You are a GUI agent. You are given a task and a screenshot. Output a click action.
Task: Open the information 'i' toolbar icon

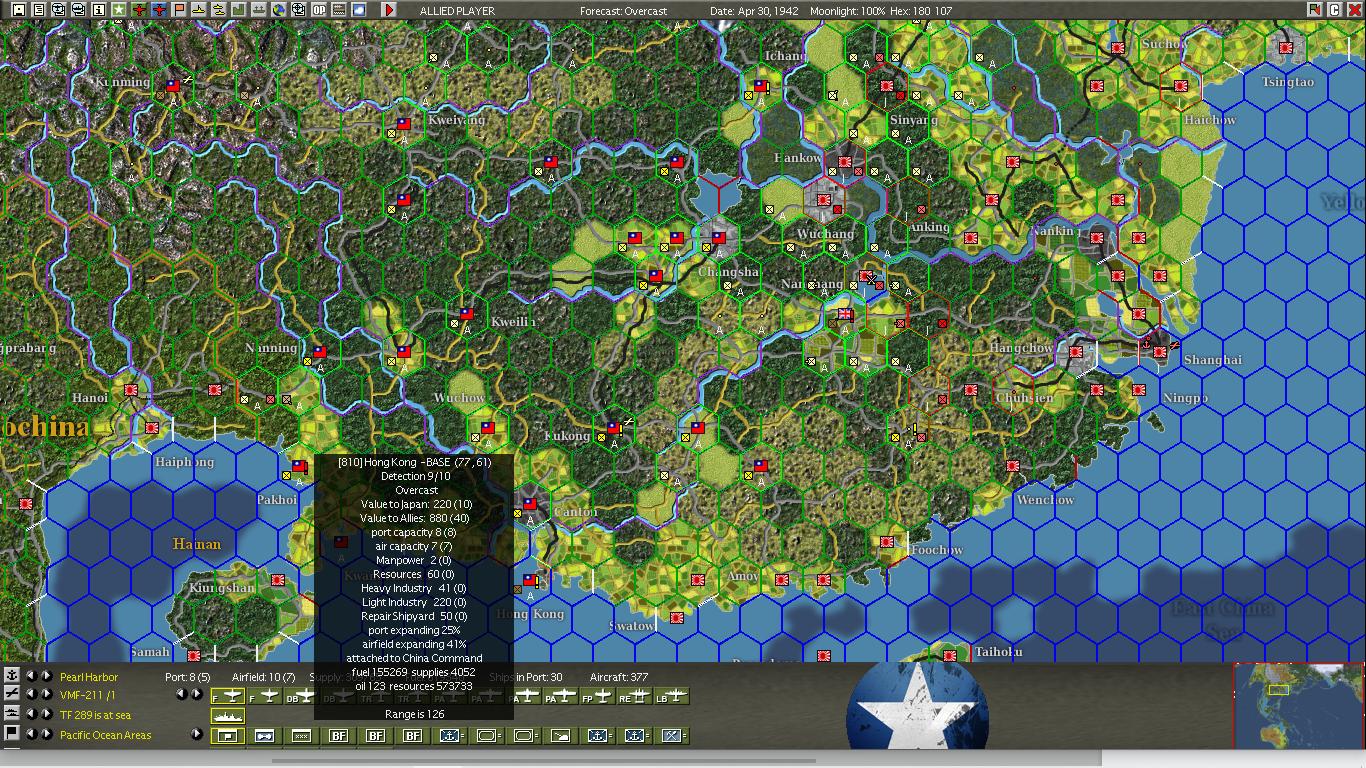point(98,9)
